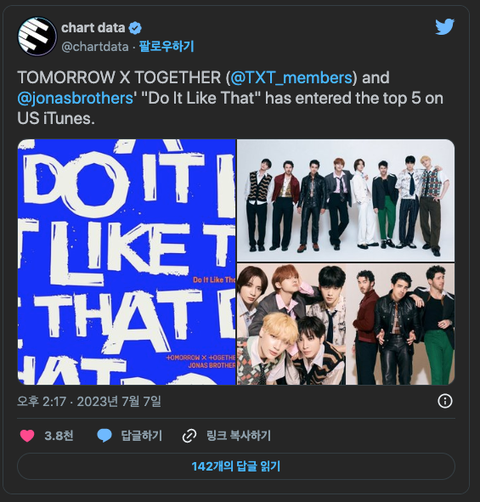Image resolution: width=480 pixels, height=502 pixels.
Task: Open the chart data profile avatar
Action: tap(37, 36)
